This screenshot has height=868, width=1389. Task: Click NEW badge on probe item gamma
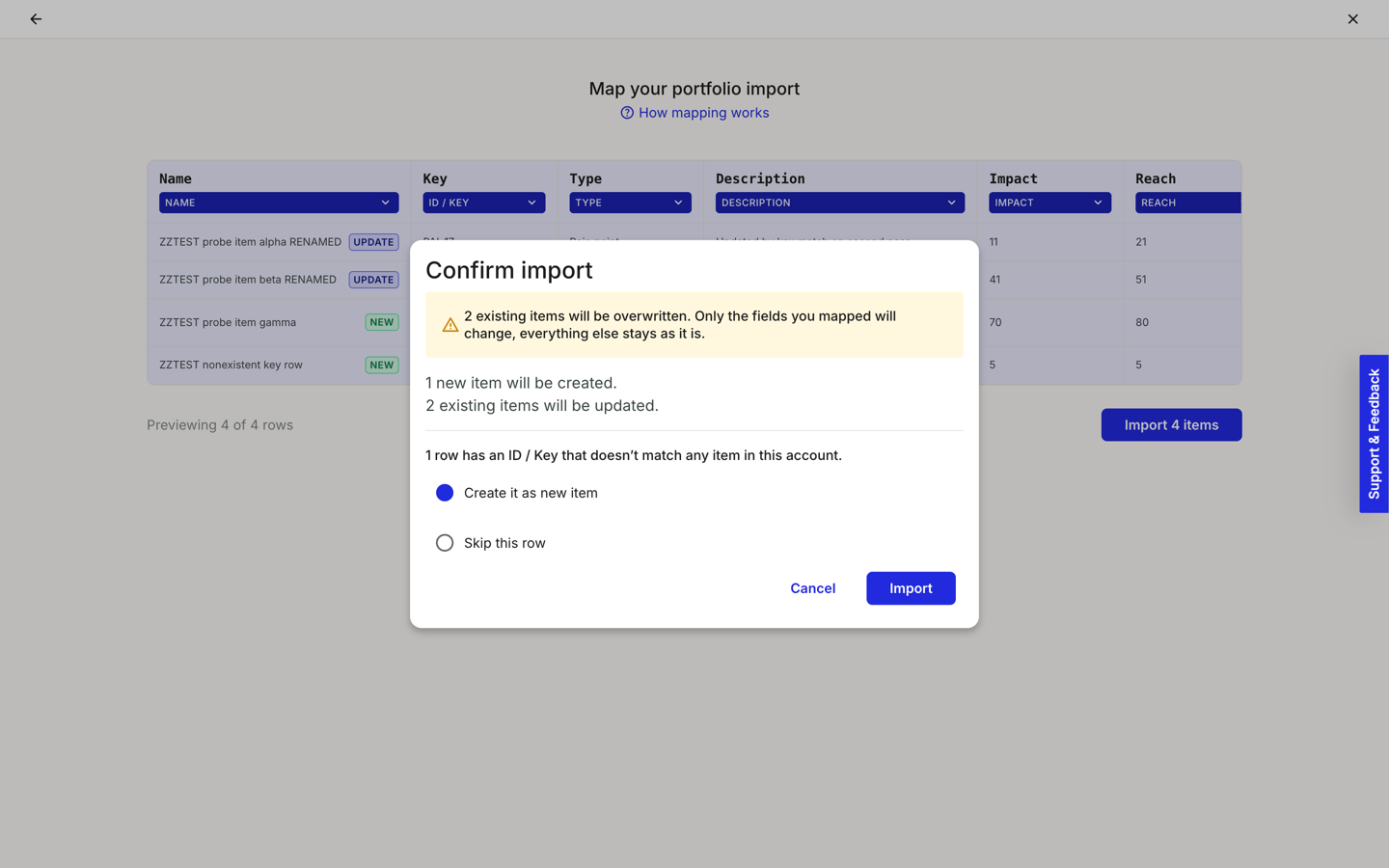[382, 322]
